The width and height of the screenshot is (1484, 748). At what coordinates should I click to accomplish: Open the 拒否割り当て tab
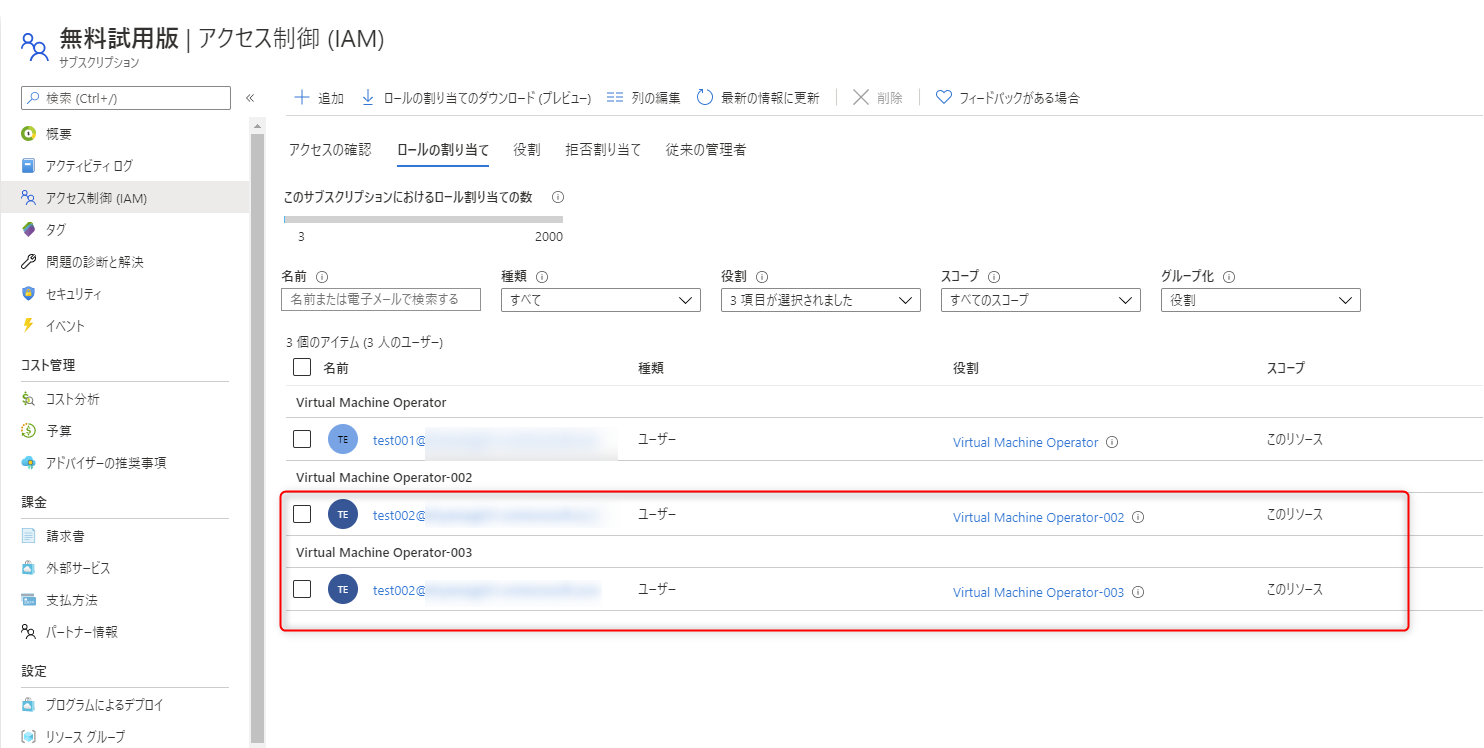[603, 150]
